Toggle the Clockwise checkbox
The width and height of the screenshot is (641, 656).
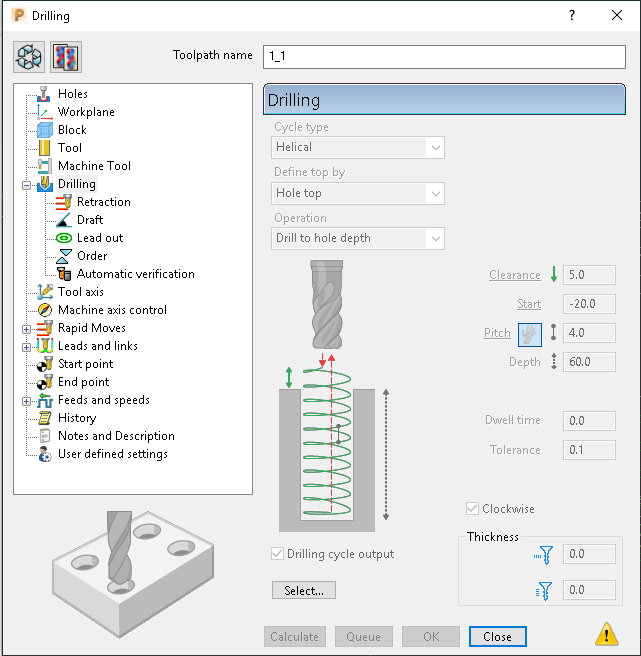472,509
